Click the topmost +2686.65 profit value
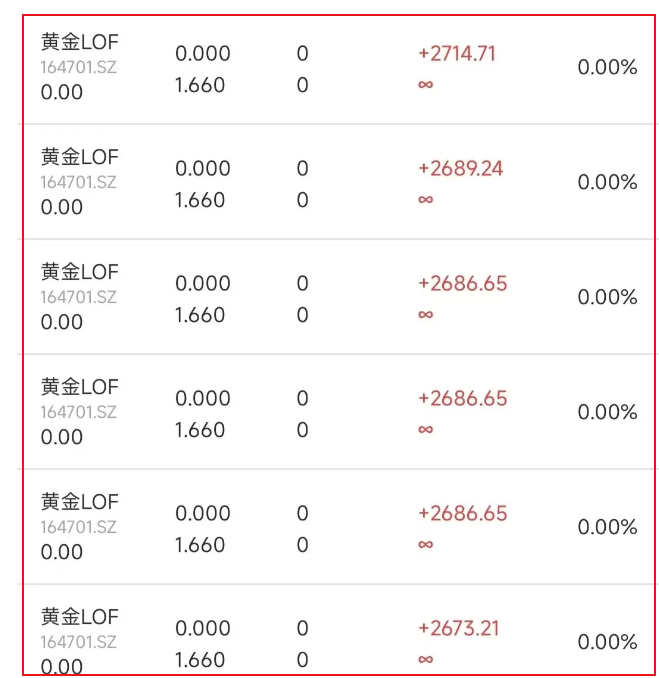The width and height of the screenshot is (659, 678). pyautogui.click(x=462, y=284)
